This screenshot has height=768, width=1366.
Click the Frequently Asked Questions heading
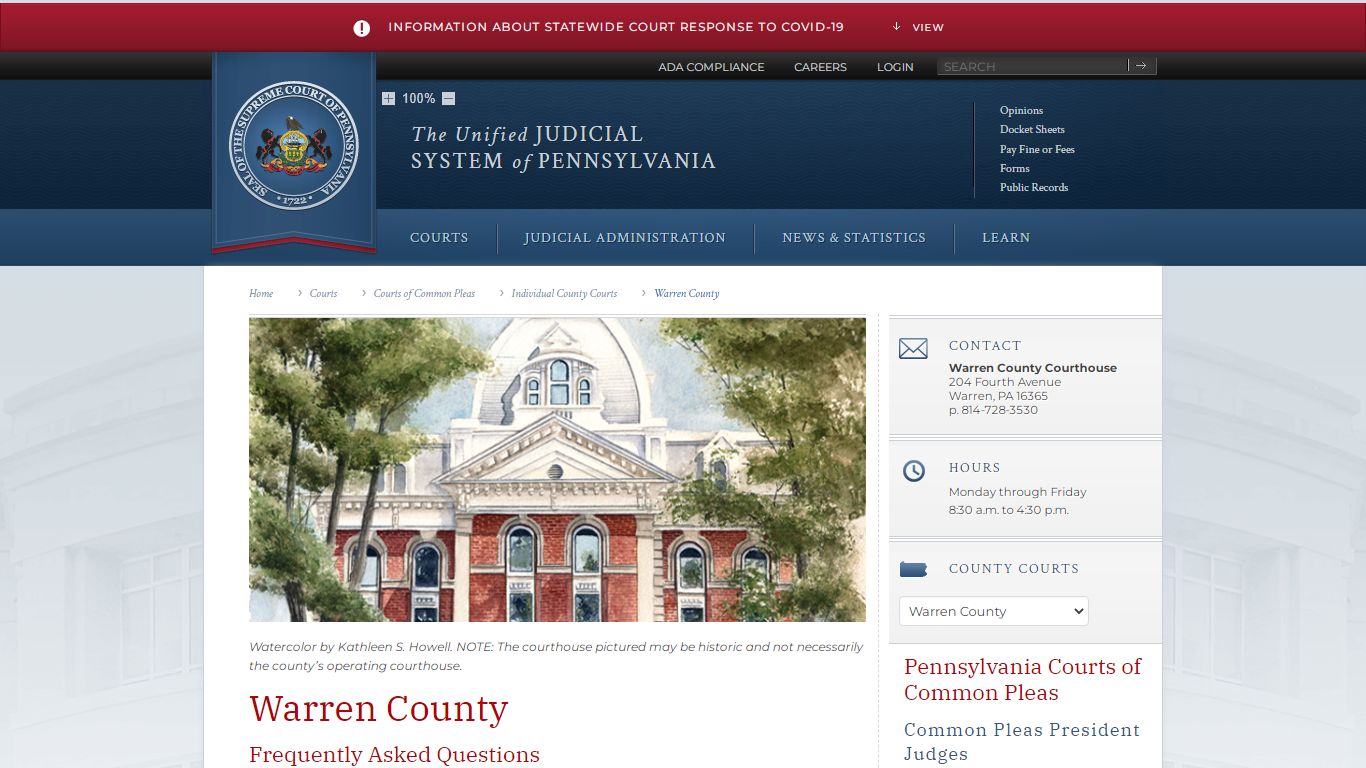click(394, 755)
